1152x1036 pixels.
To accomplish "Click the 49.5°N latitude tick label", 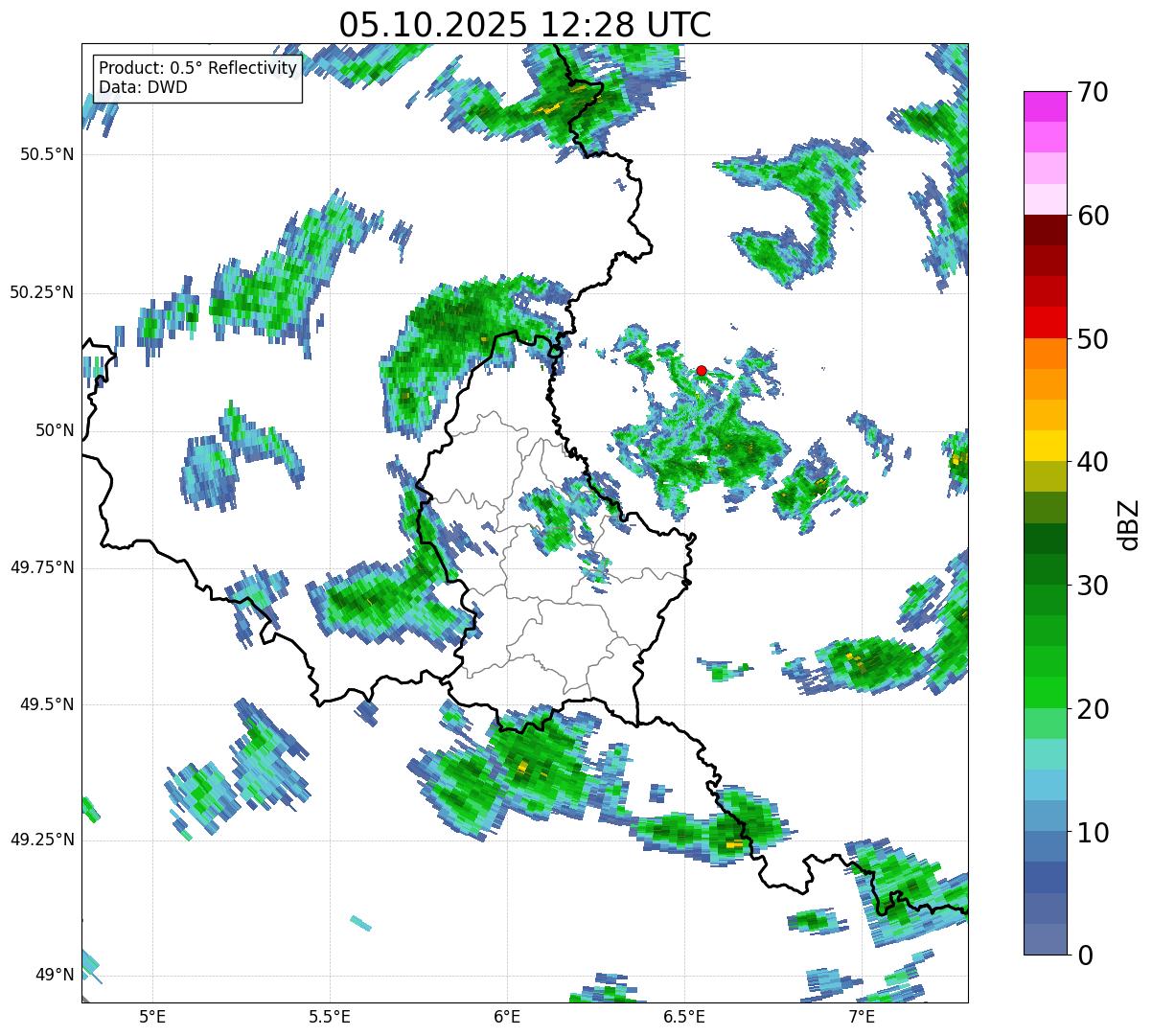I will 48,704.
